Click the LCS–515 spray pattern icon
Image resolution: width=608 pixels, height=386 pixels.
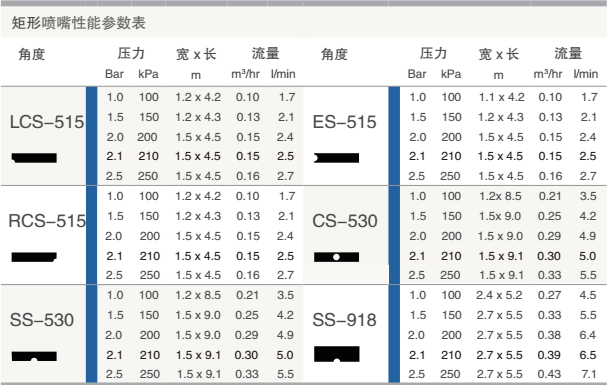point(34,158)
